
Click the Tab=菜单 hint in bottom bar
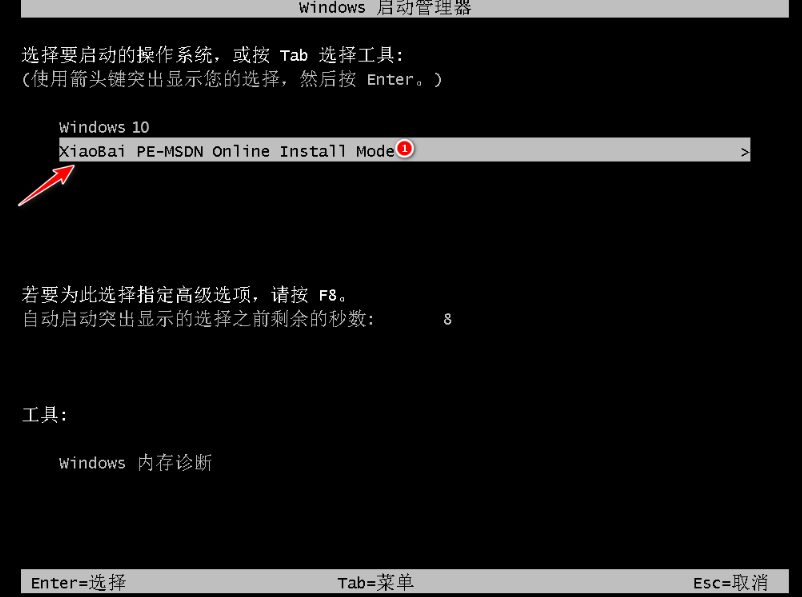pos(375,582)
